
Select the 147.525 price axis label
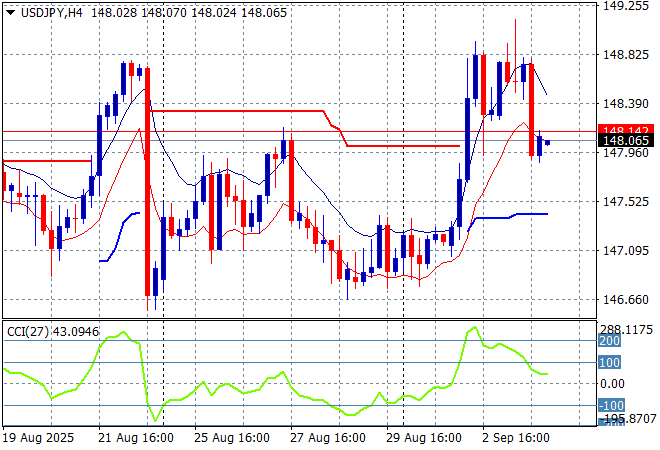click(626, 202)
